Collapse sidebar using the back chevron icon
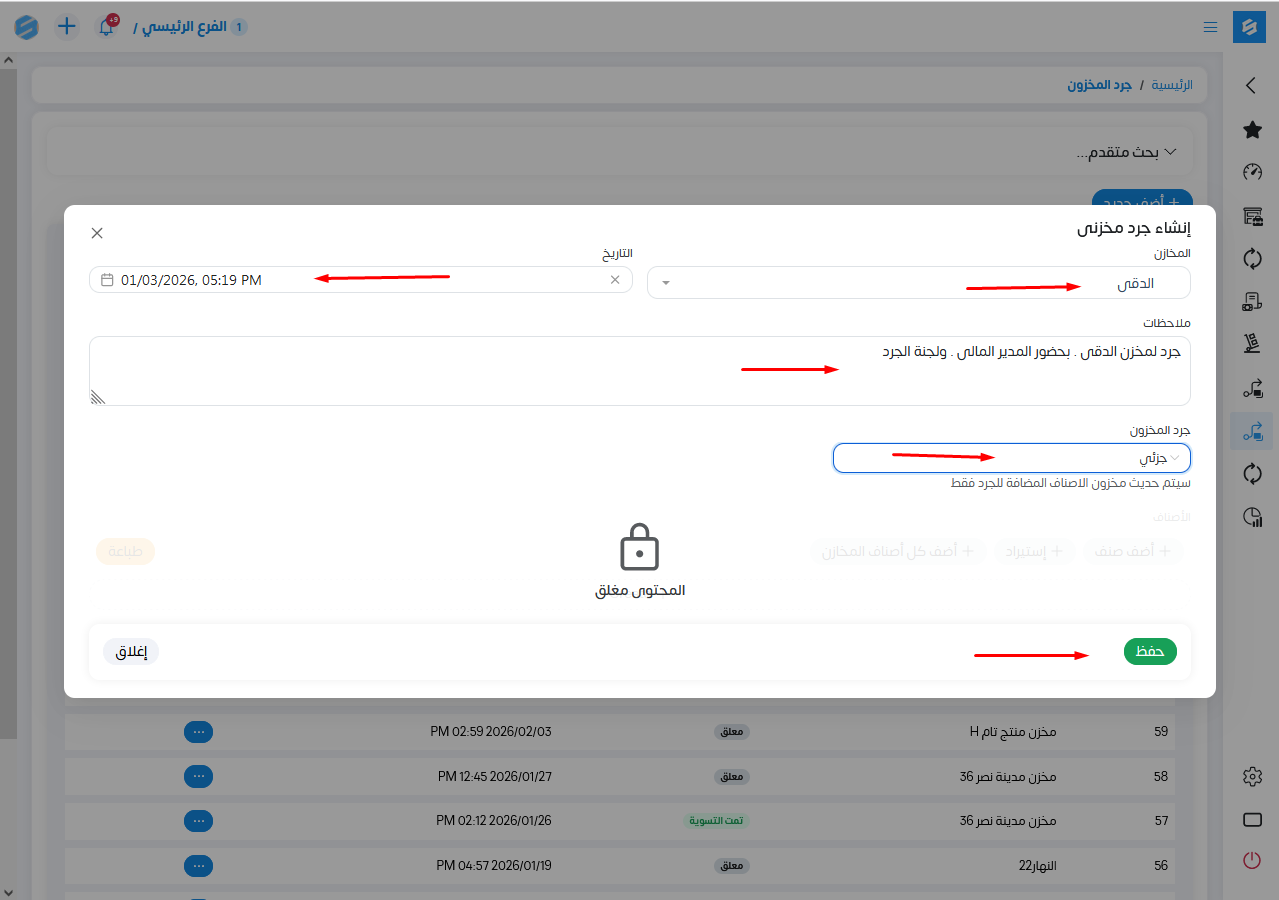Viewport: 1279px width, 900px height. (x=1251, y=86)
